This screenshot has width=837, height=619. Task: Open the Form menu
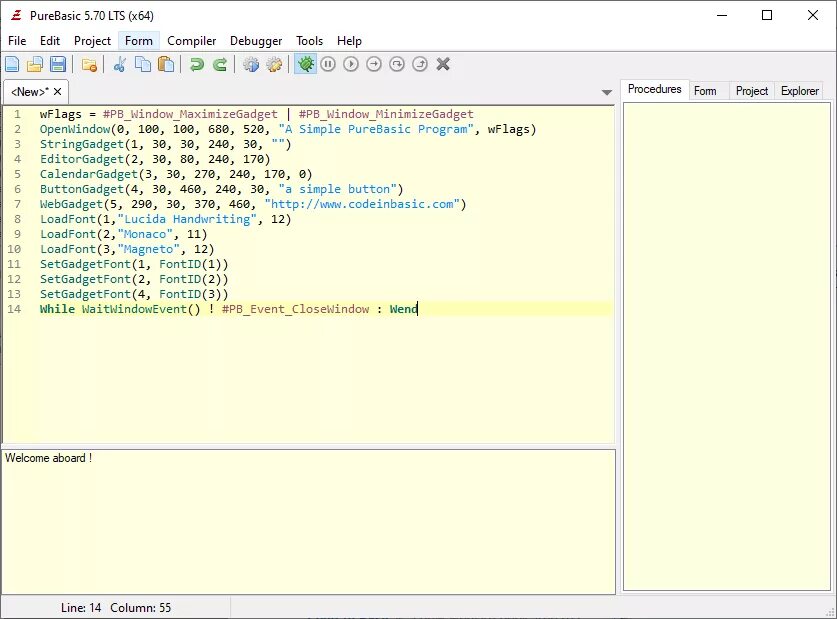pos(139,41)
